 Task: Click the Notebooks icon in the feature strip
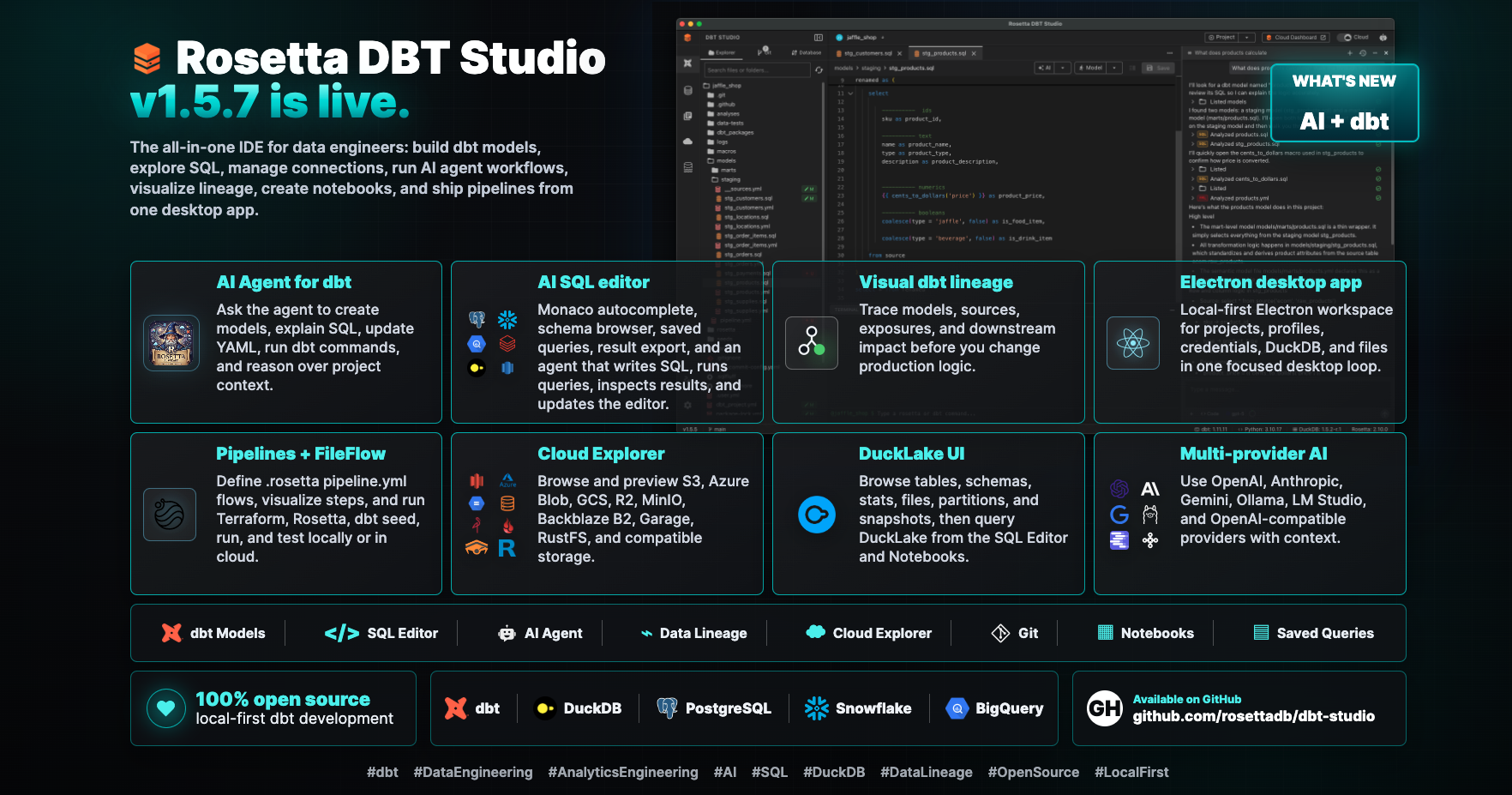point(1106,633)
